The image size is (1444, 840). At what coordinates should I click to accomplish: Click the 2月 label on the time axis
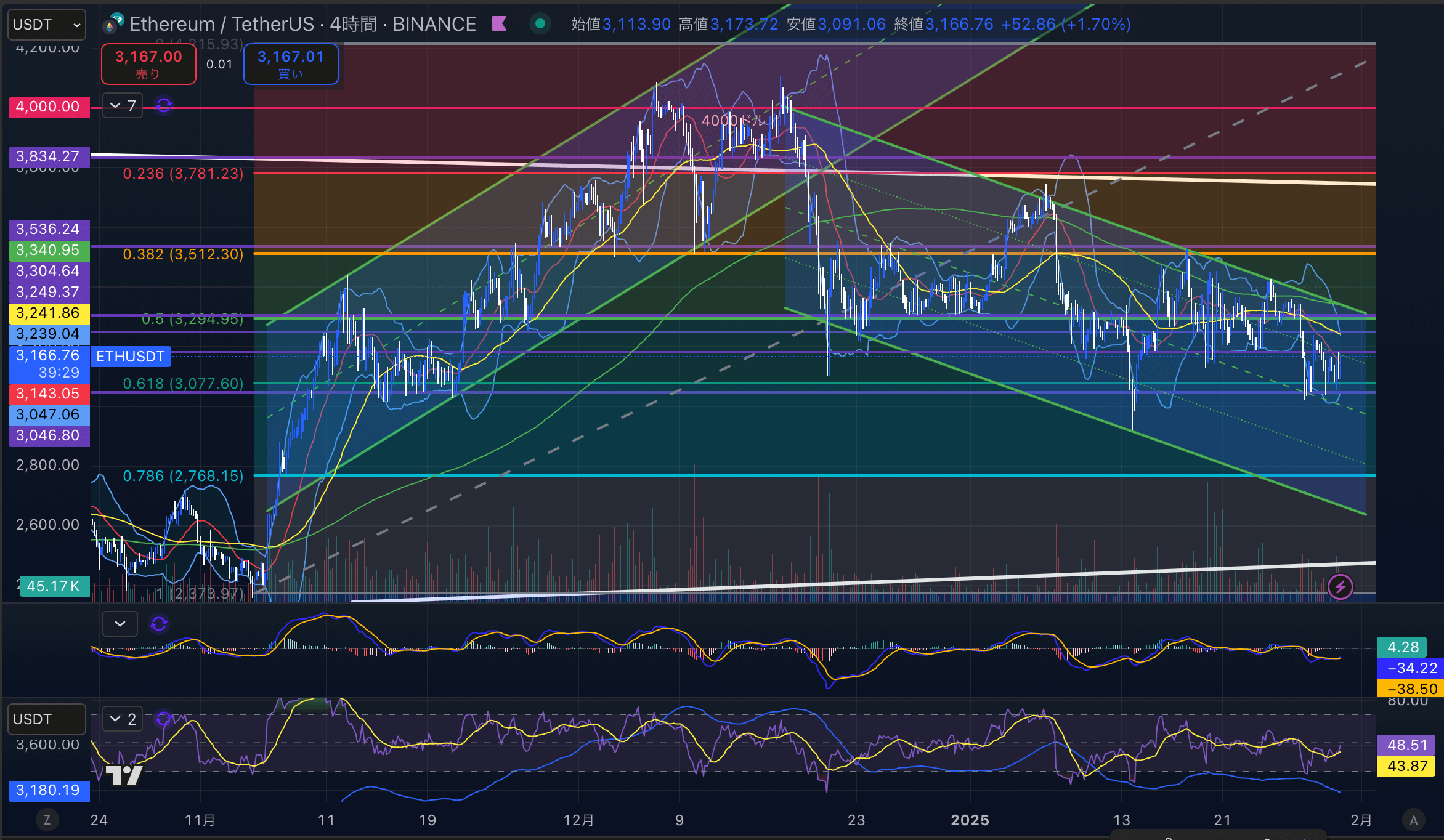point(1361,820)
